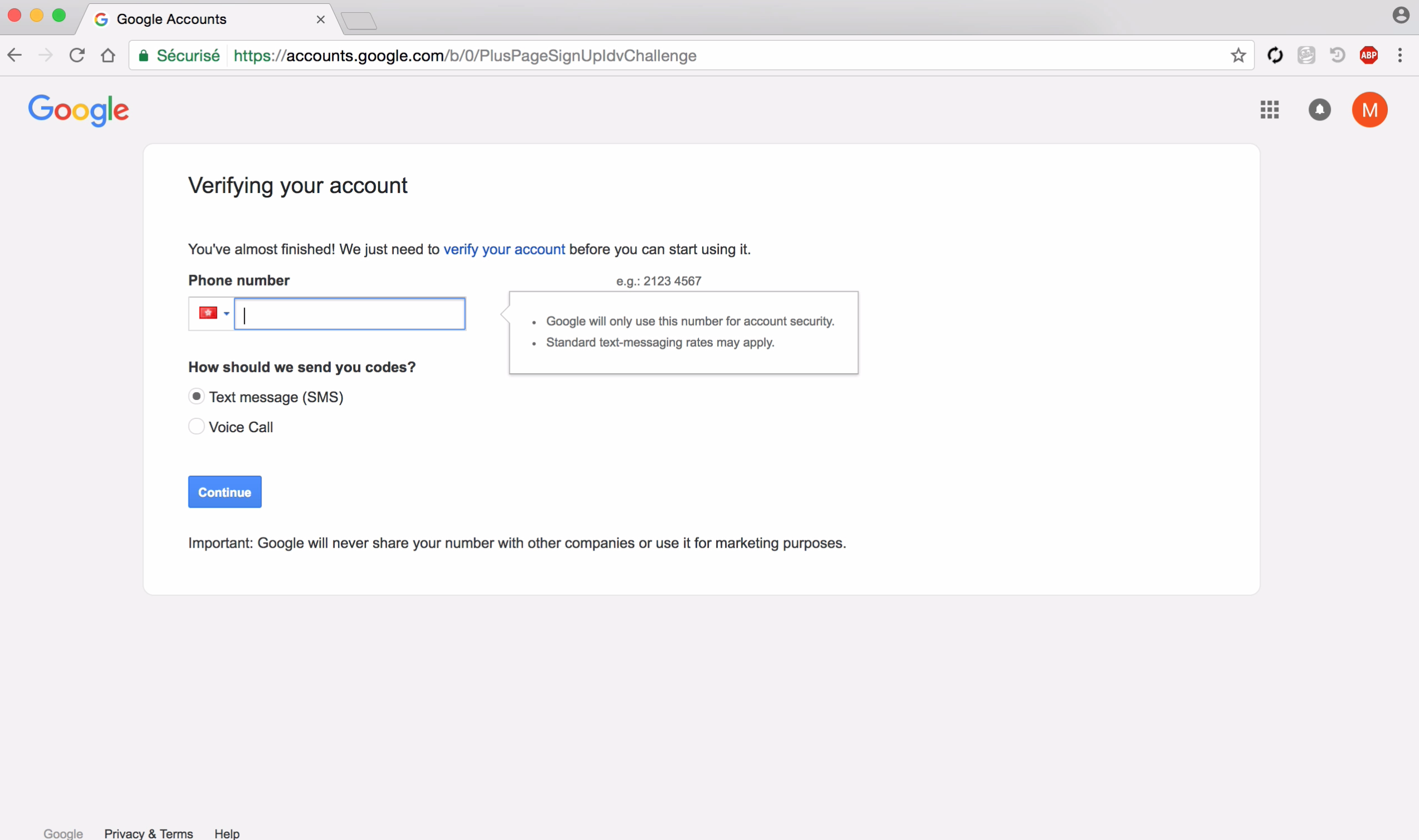Click 'Standard text-messaging rates may apply.'
This screenshot has width=1419, height=840.
[x=660, y=342]
